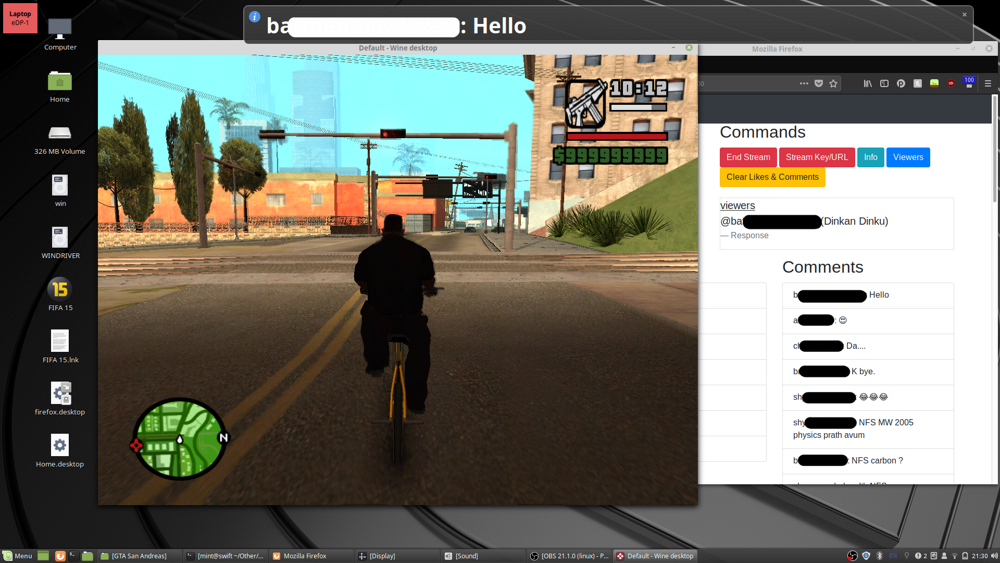
Task: Click the 'Da....' comment row
Action: pos(868,346)
